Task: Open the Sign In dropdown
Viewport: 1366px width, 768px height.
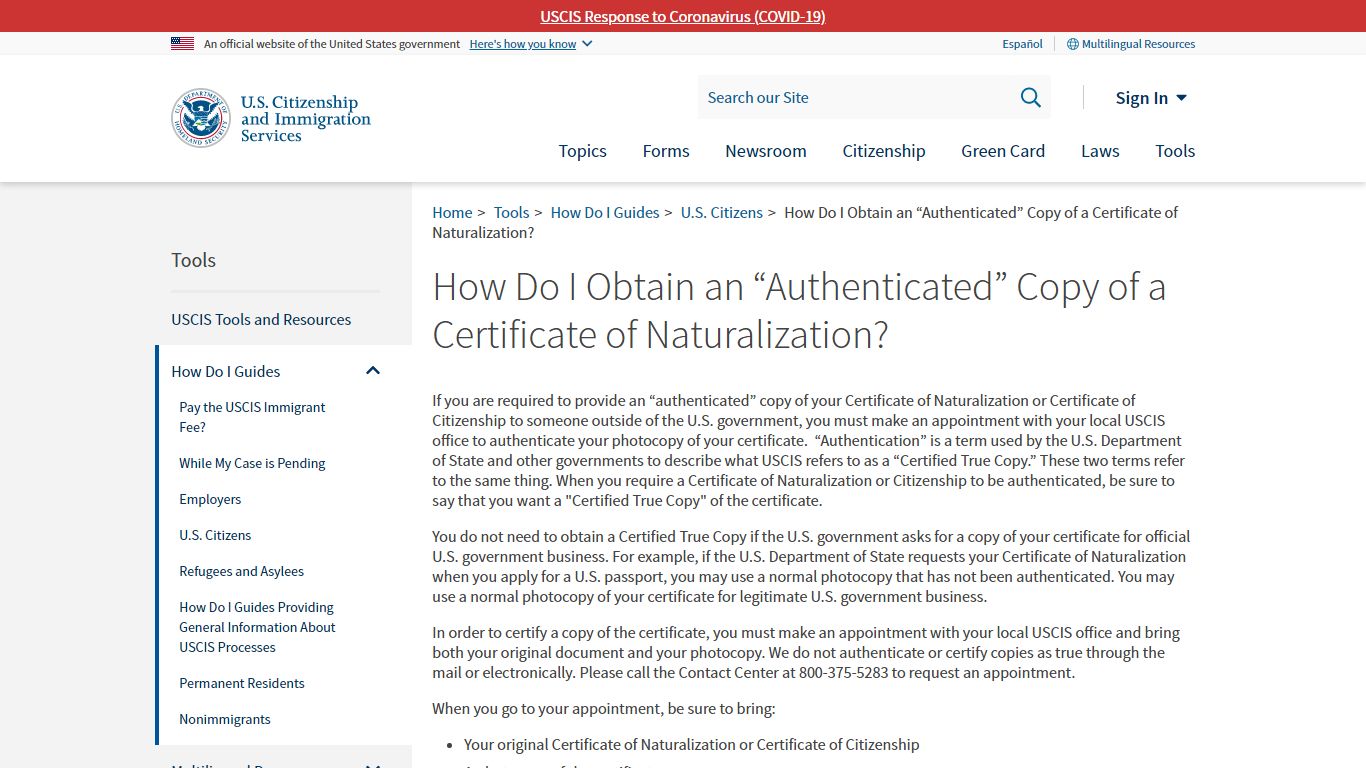Action: 1151,97
